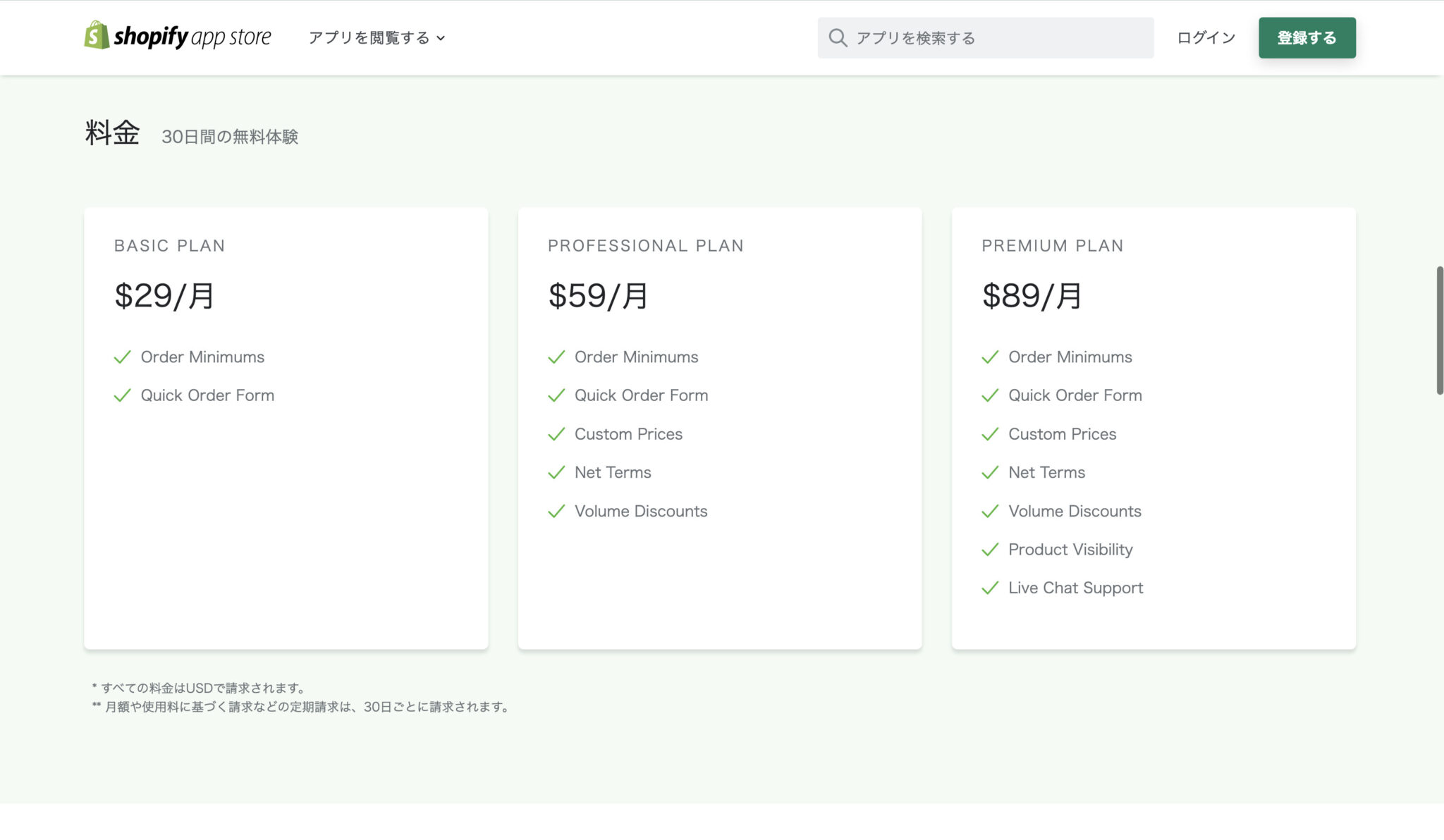1444x840 pixels.
Task: Click the $89/月 Premium price text
Action: [x=1032, y=296]
